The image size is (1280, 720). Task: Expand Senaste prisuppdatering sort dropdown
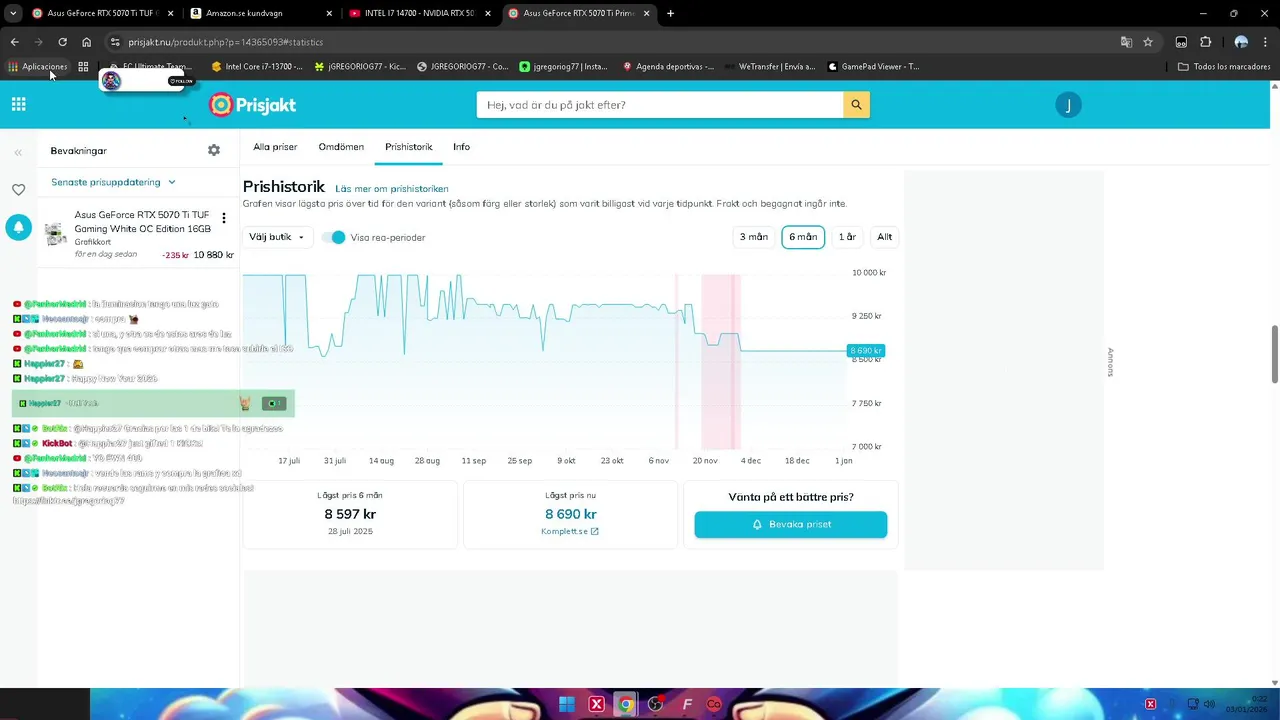[x=113, y=182]
